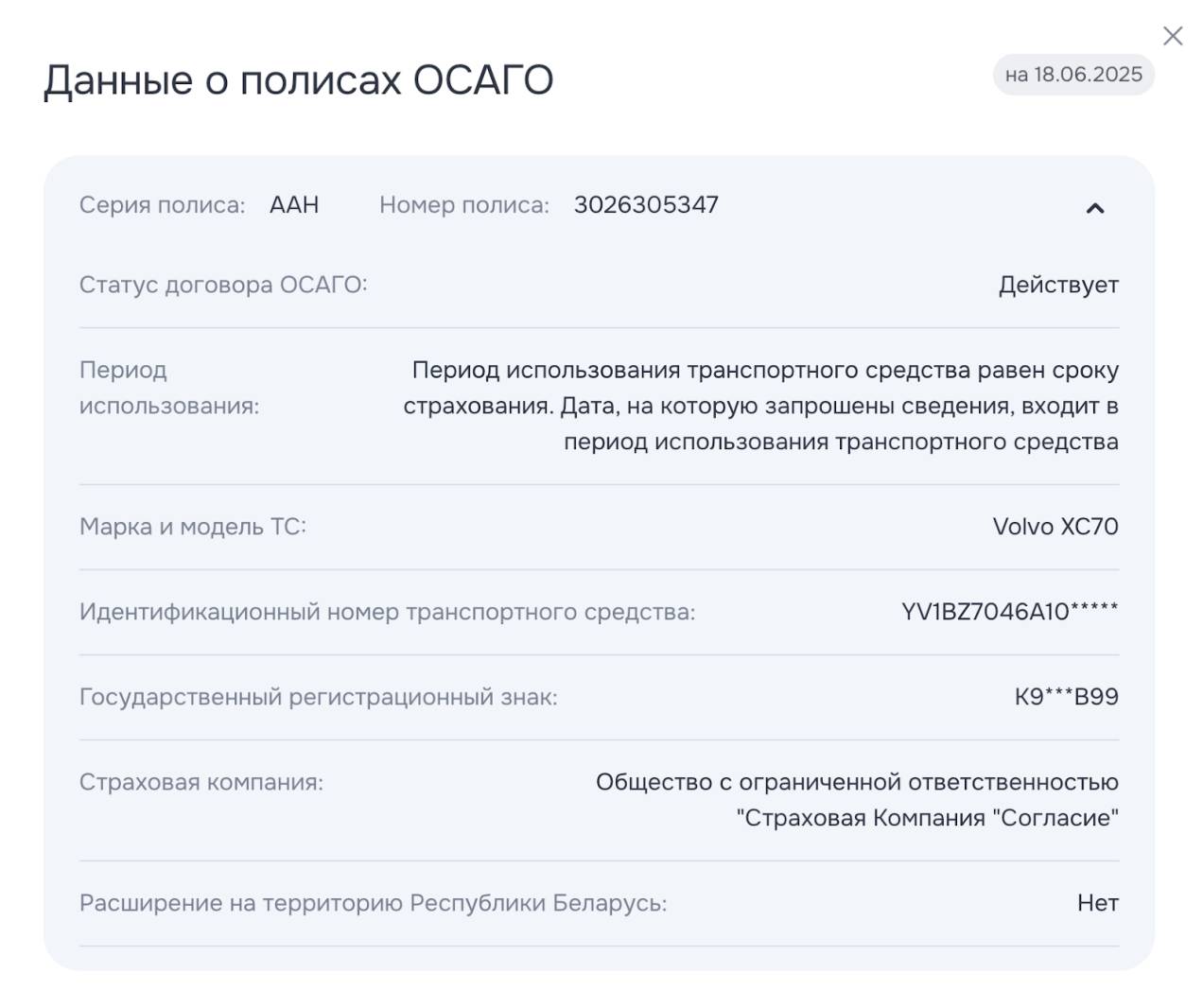Click the Серия полиса label

[162, 205]
